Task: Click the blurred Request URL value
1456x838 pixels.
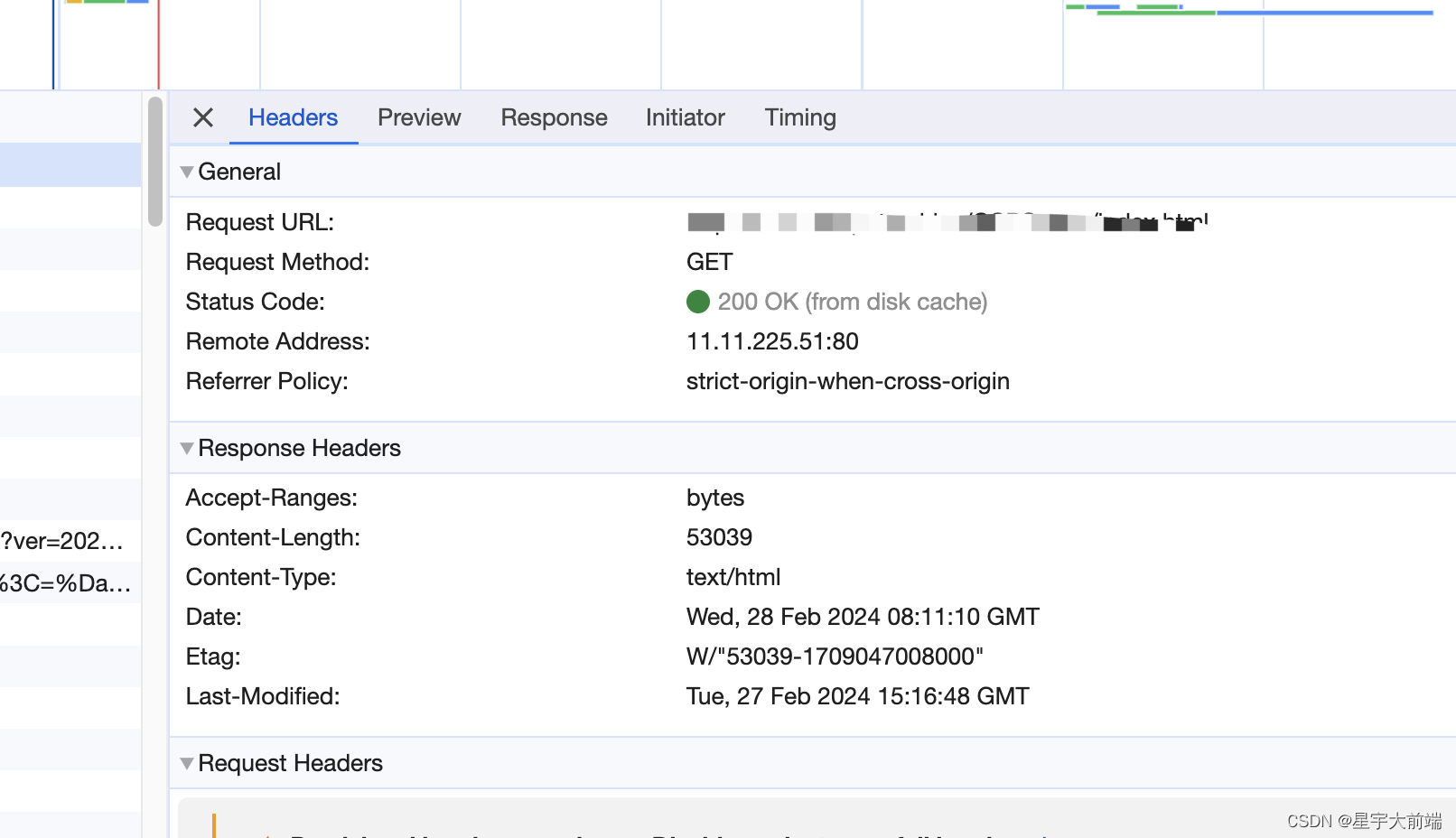Action: point(947,222)
